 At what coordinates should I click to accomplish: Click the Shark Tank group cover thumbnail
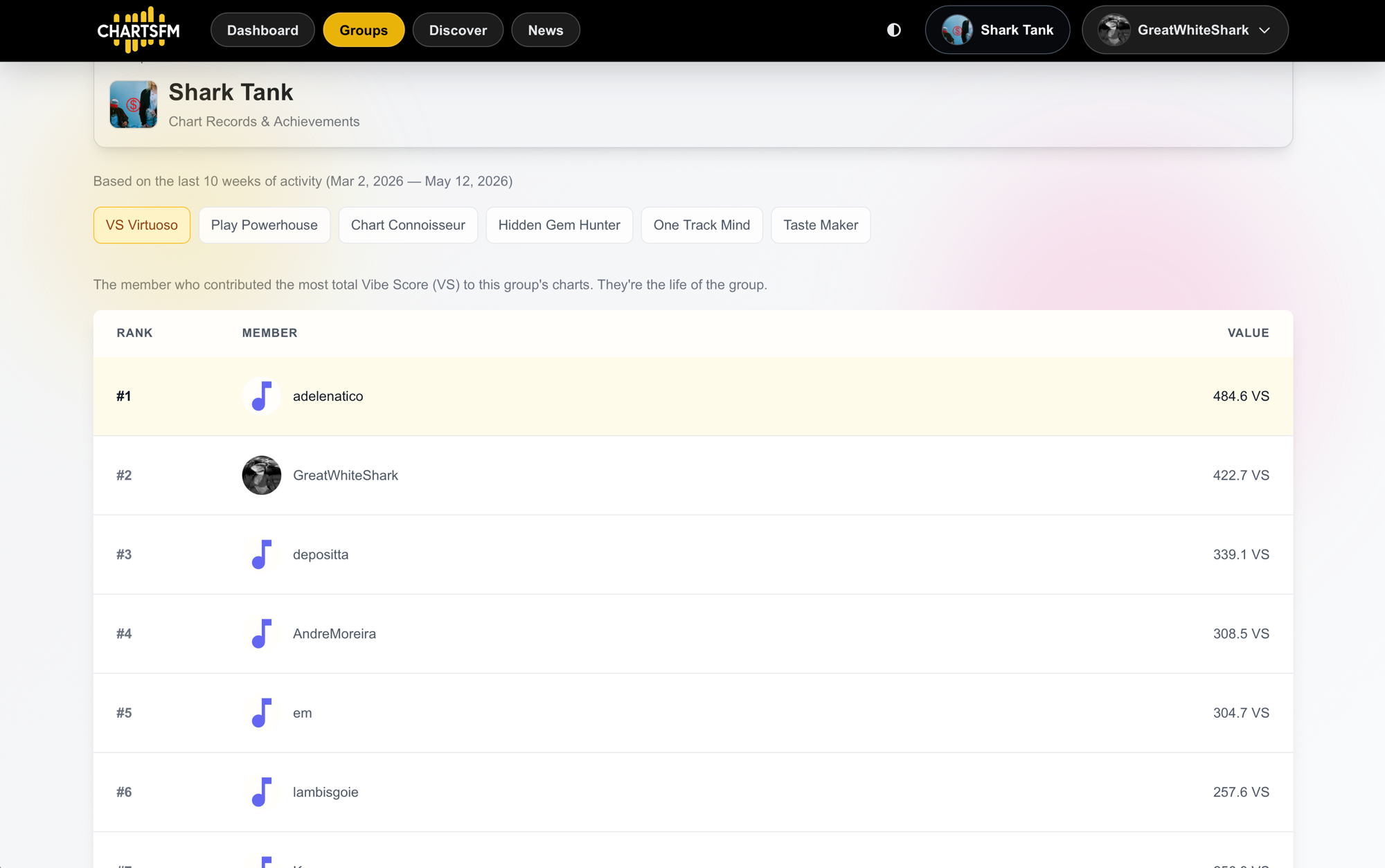[134, 105]
